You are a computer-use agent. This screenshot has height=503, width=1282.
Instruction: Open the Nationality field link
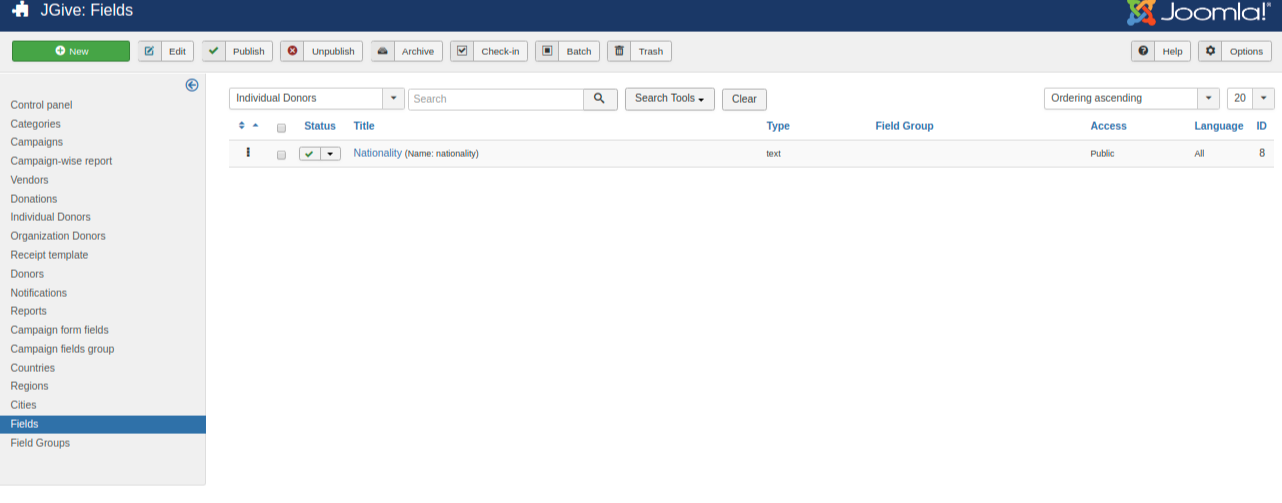[x=377, y=153]
